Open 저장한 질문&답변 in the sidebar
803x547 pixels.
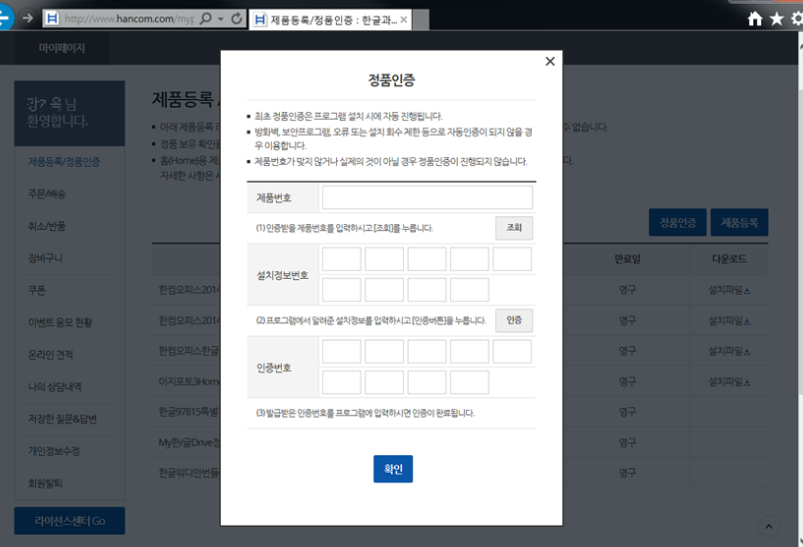click(62, 419)
